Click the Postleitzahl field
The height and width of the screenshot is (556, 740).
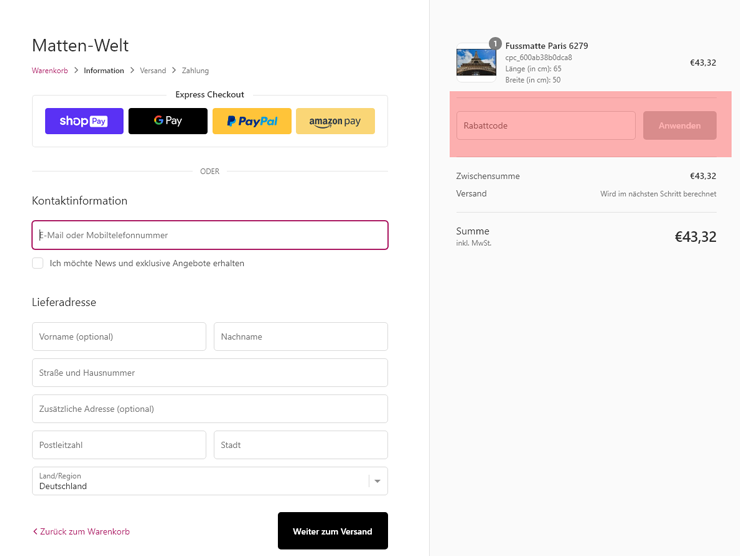point(119,445)
